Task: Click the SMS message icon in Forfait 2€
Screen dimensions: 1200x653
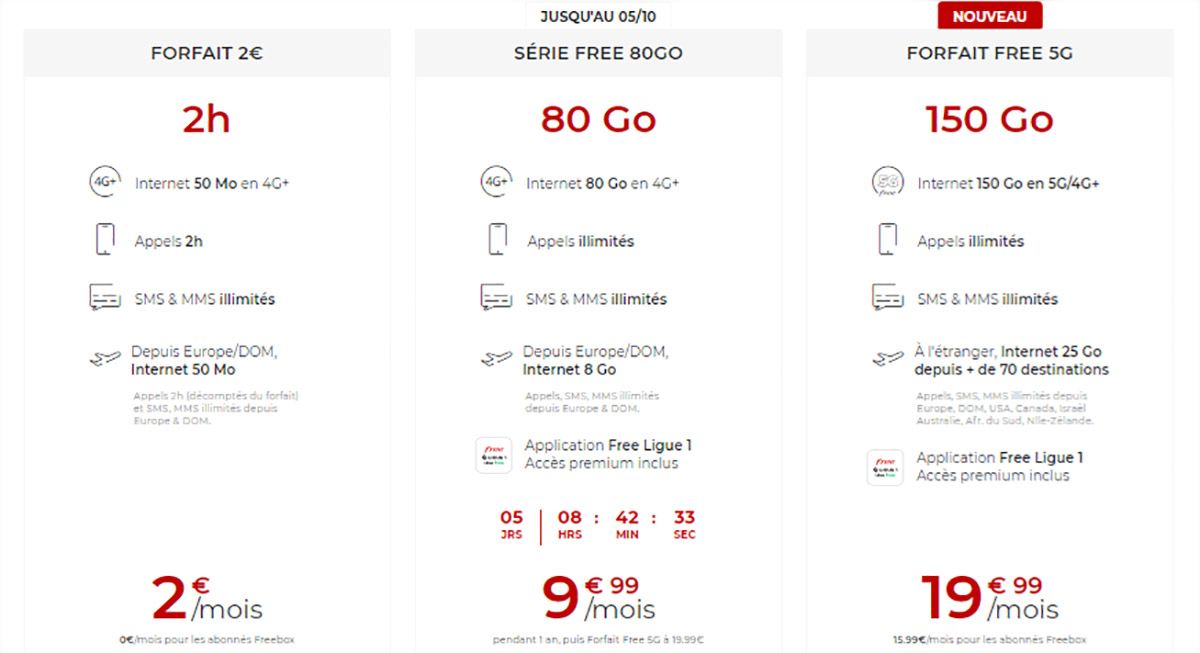Action: pos(105,298)
